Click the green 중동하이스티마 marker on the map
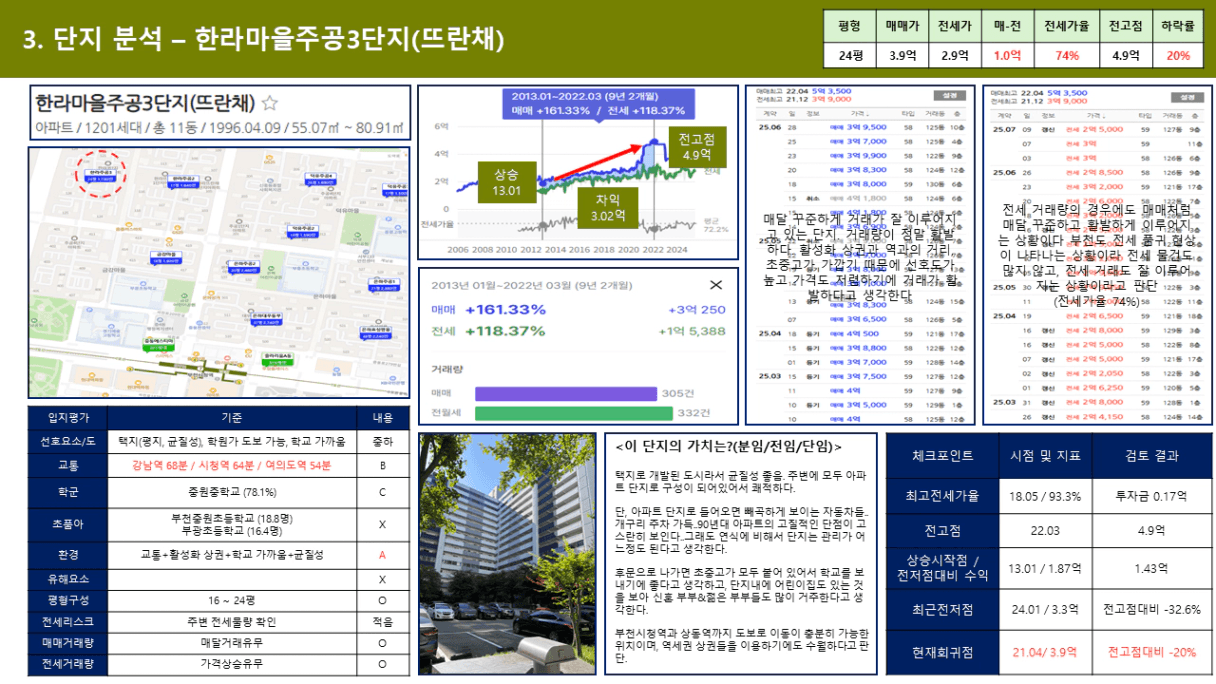 tap(157, 345)
